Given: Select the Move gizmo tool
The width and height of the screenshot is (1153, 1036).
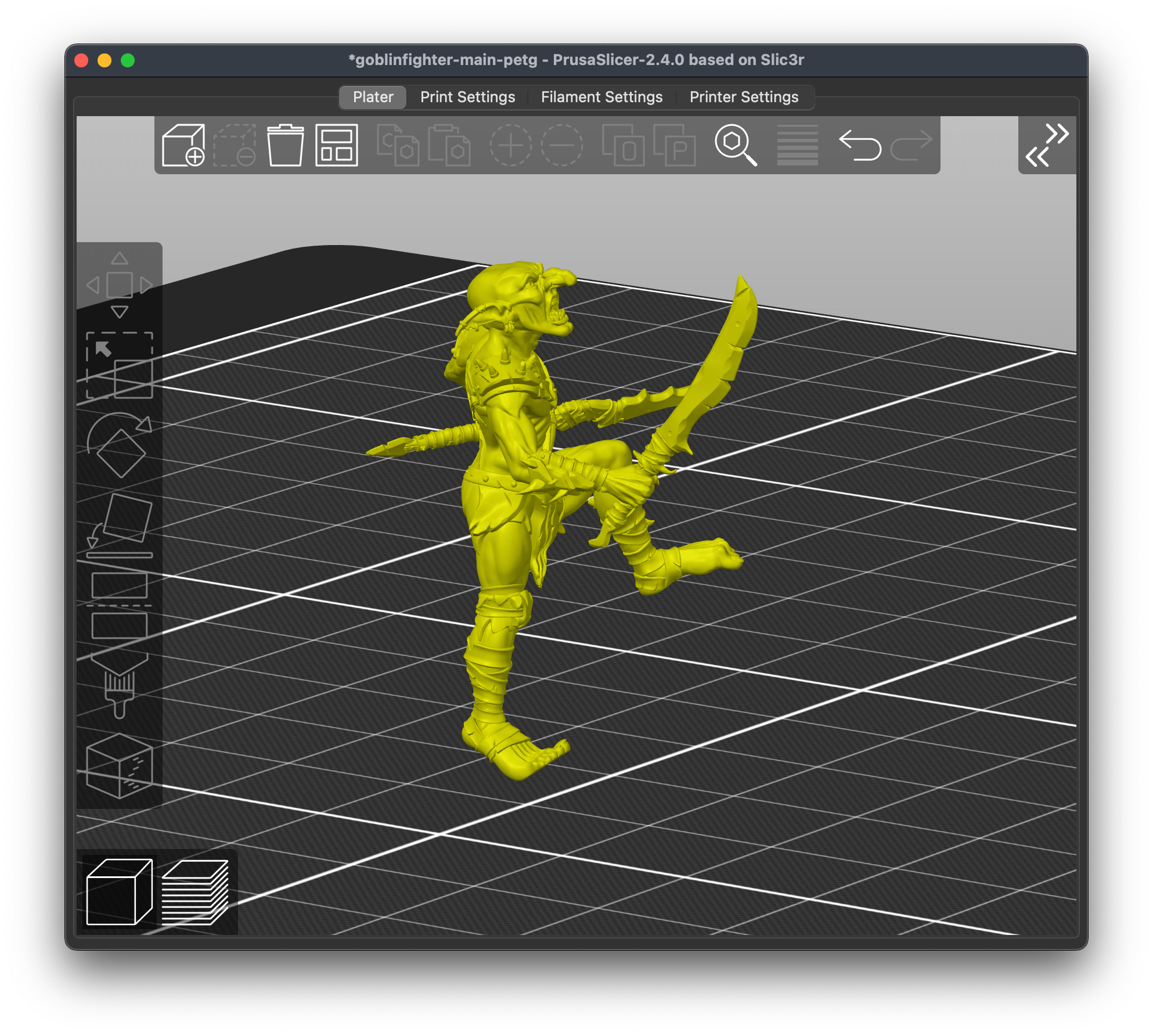Looking at the screenshot, I should click(120, 285).
